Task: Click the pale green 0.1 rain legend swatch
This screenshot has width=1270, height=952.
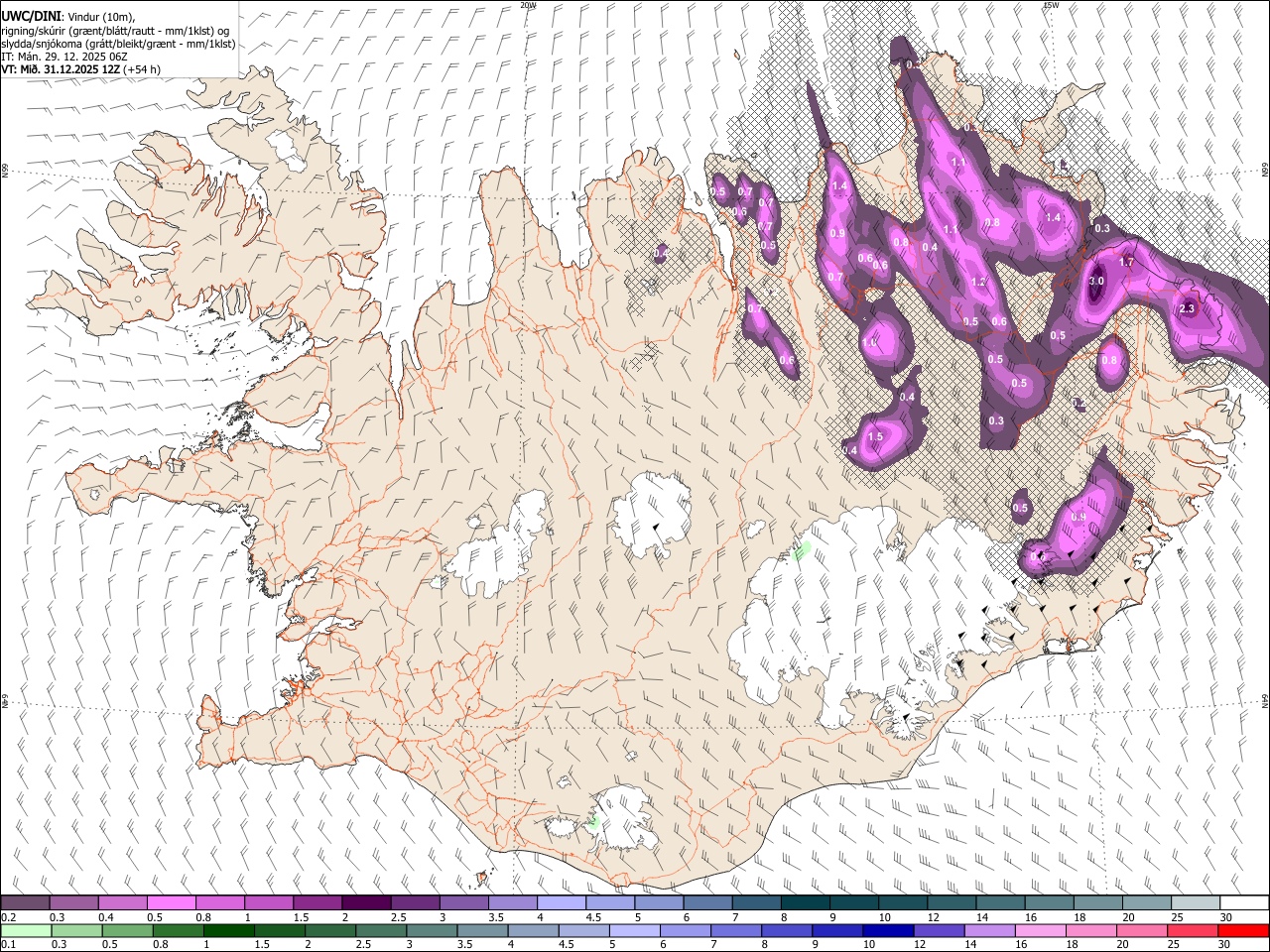Action: point(25,930)
